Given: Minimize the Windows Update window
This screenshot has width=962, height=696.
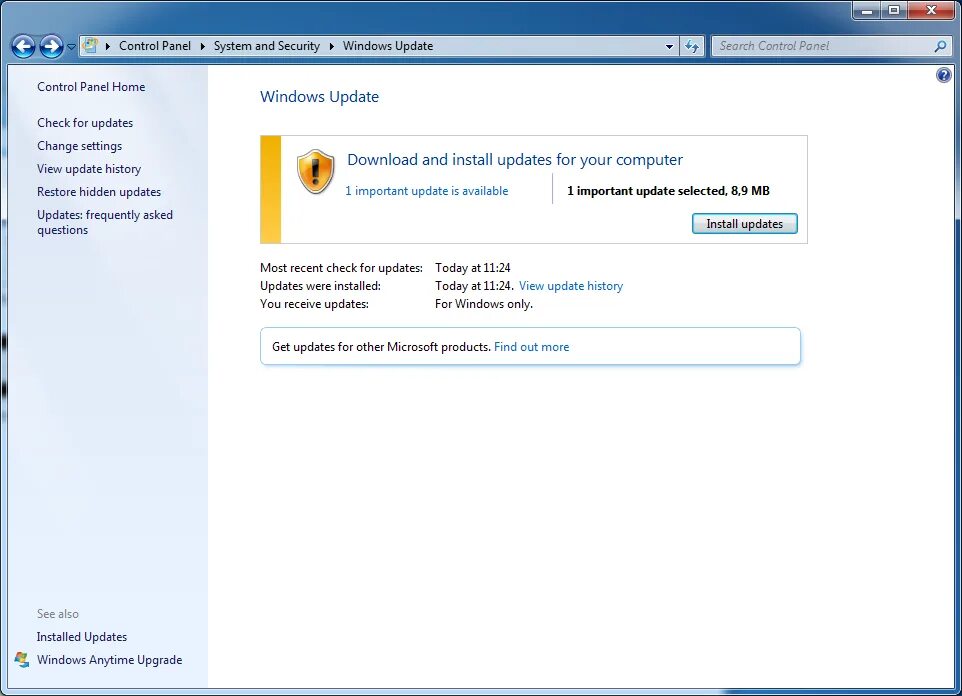Looking at the screenshot, I should (867, 10).
